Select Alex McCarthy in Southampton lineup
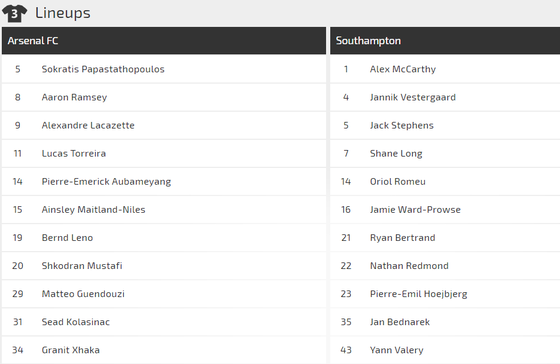Image resolution: width=560 pixels, height=364 pixels. 403,69
